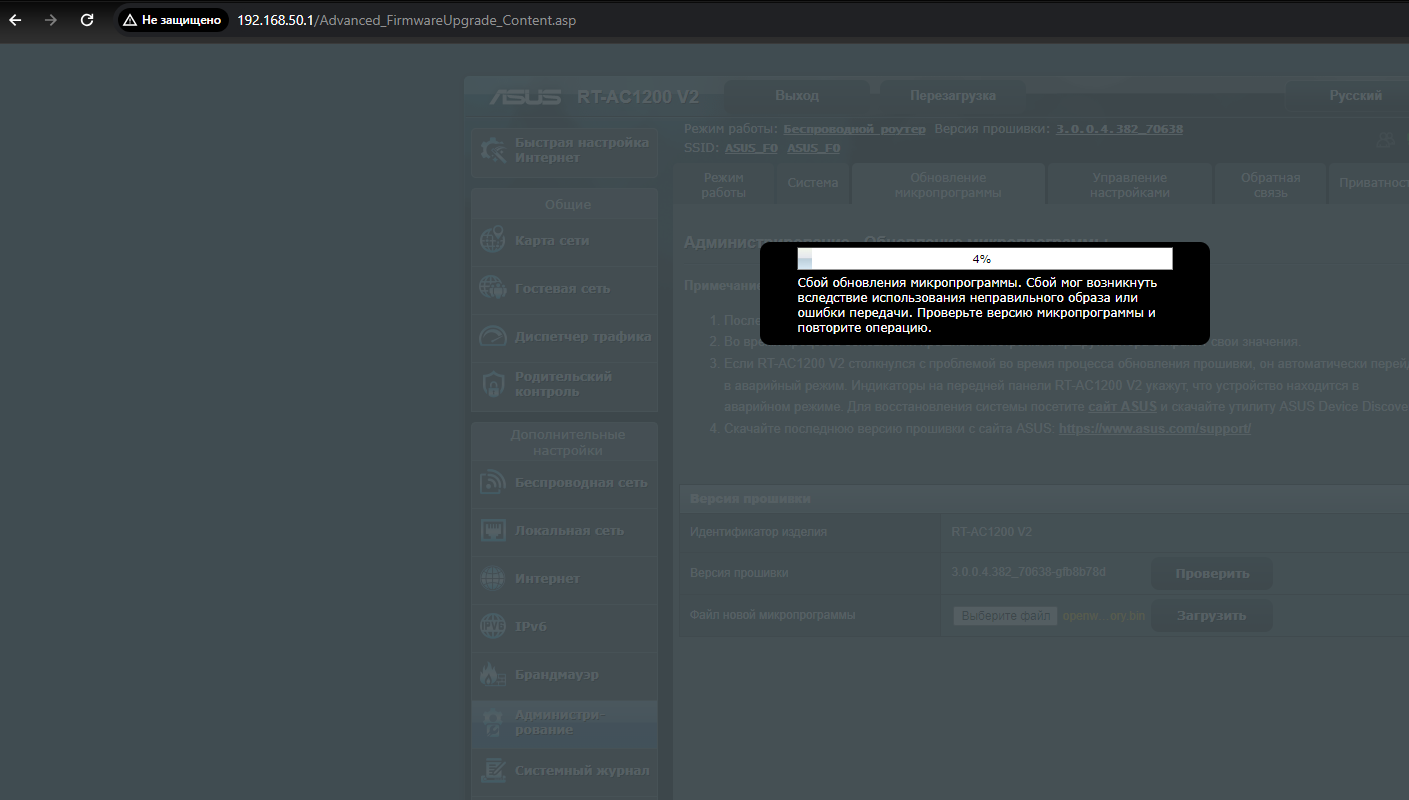Click the firmware version 3.0.0.4.382_70638 link
The image size is (1409, 800).
pos(1119,130)
